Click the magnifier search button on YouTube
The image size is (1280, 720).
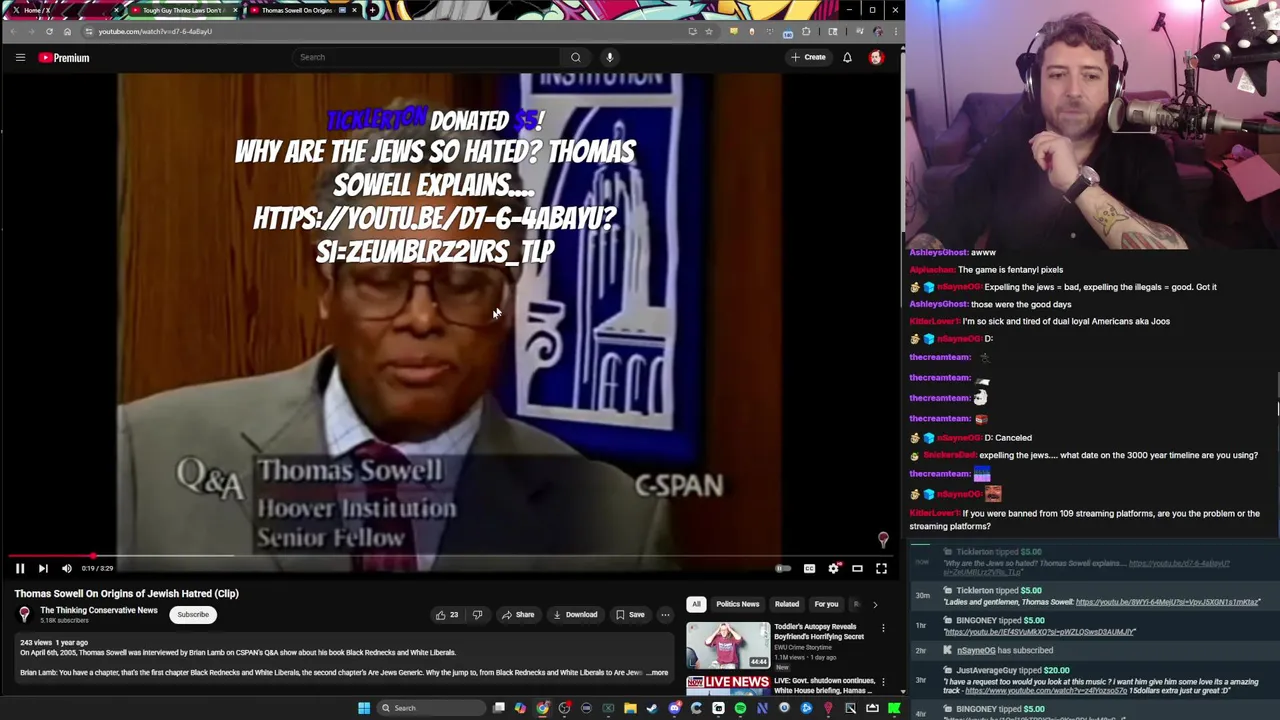point(576,57)
